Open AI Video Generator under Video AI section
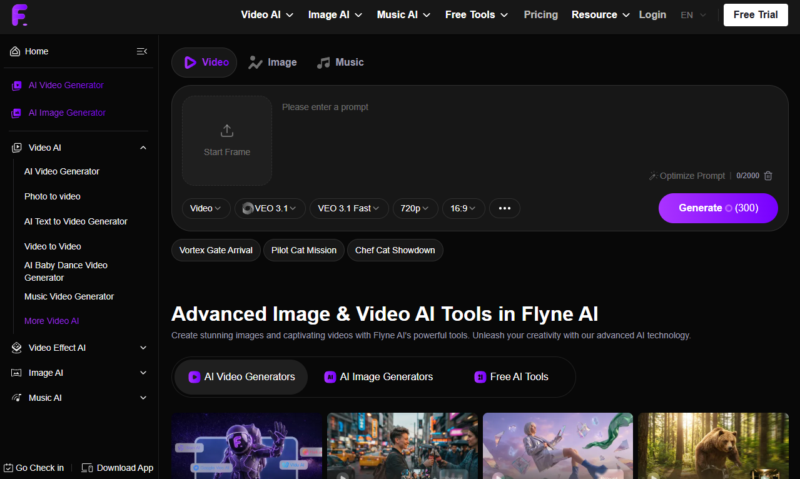 (62, 171)
